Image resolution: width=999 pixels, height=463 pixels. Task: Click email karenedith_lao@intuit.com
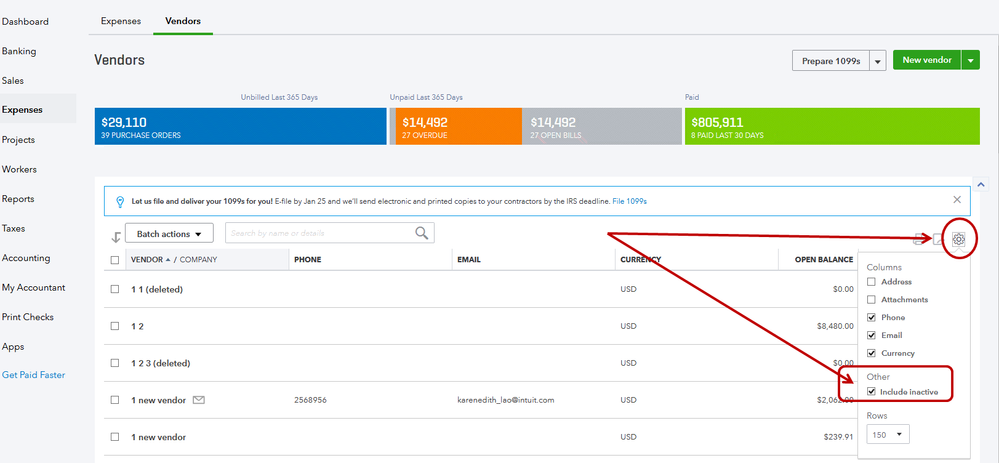[506, 401]
